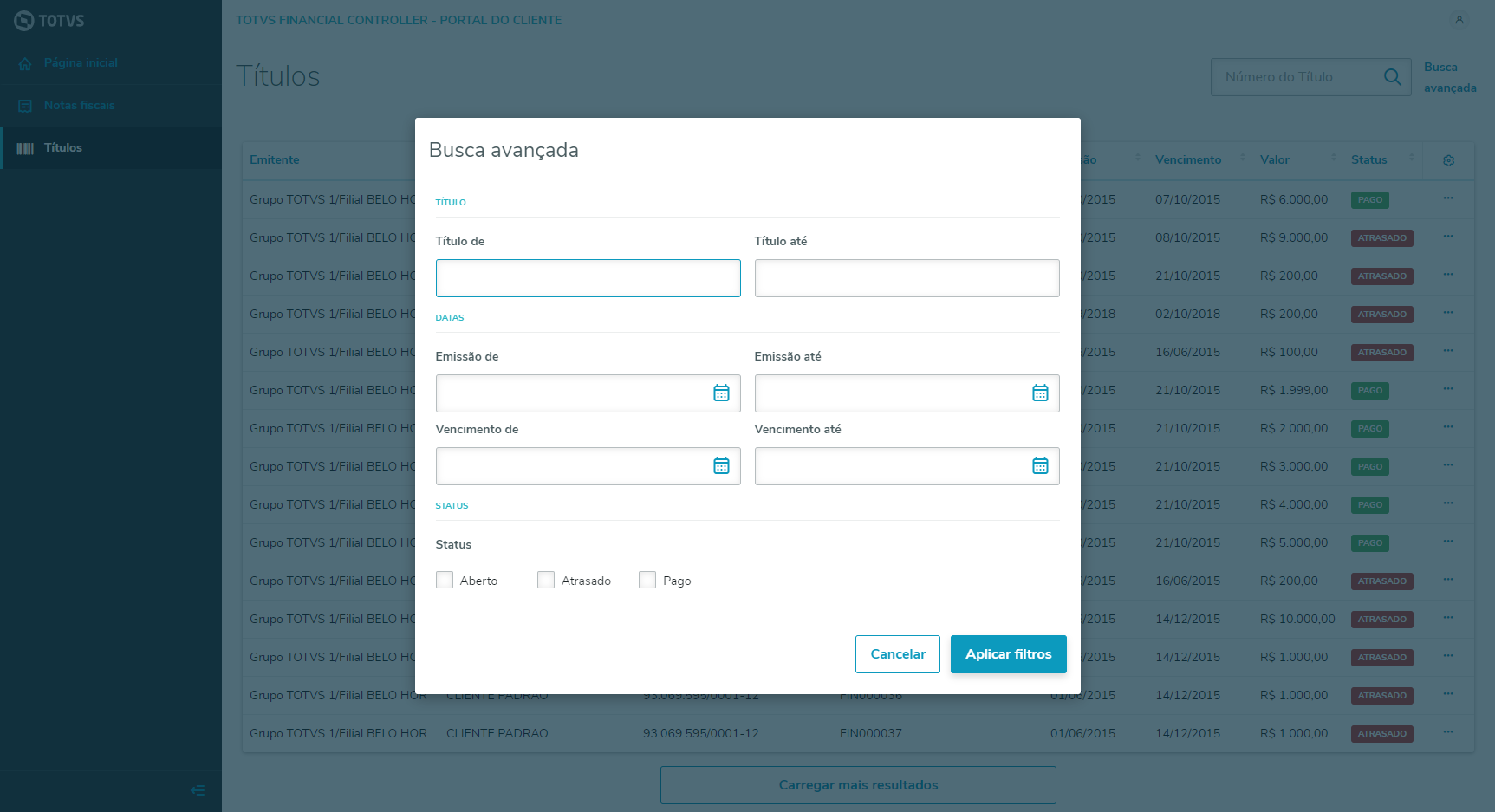The image size is (1495, 812).
Task: Collapse the sidebar menu icon
Action: coord(198,790)
